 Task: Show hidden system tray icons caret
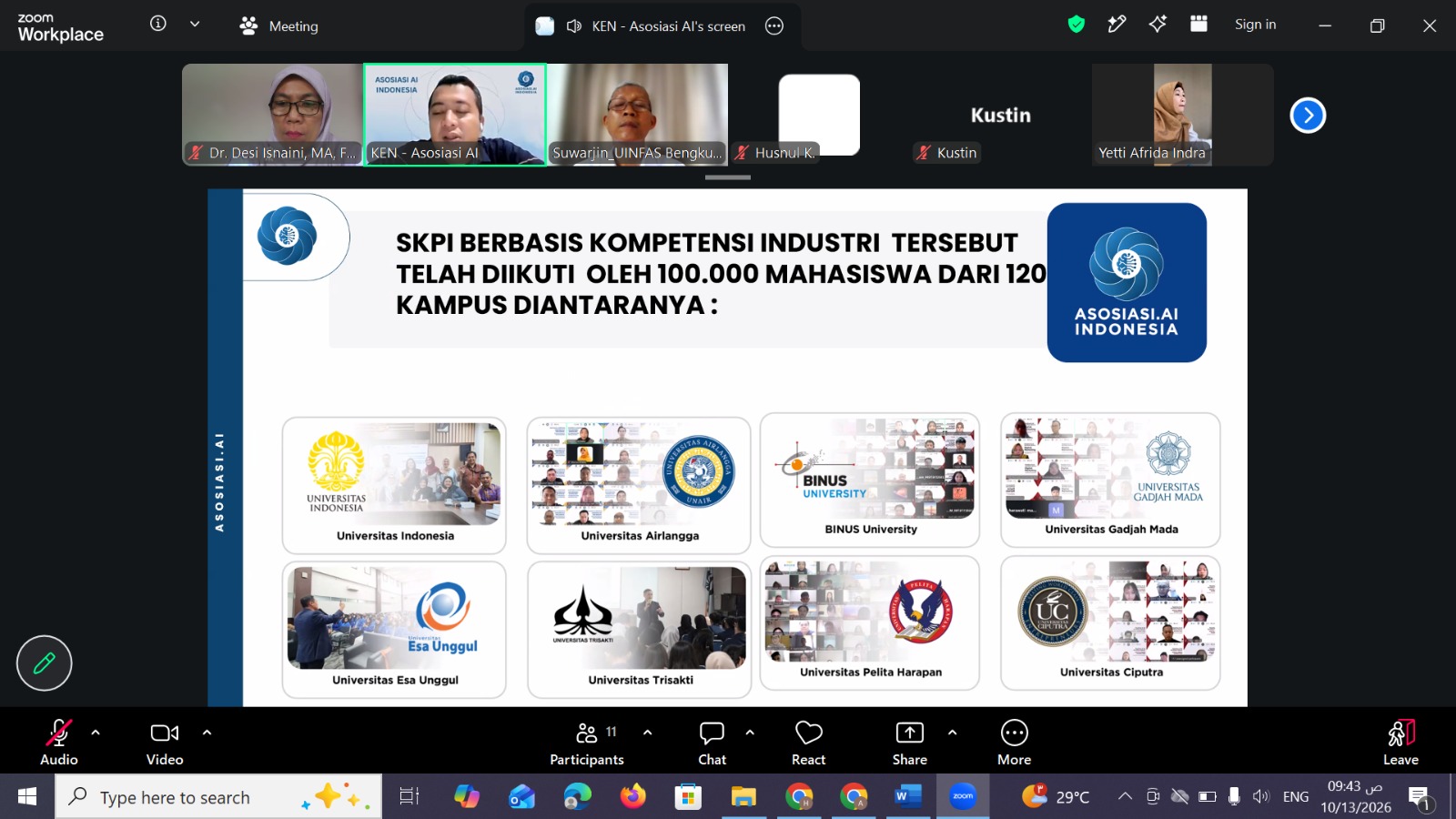[1125, 796]
